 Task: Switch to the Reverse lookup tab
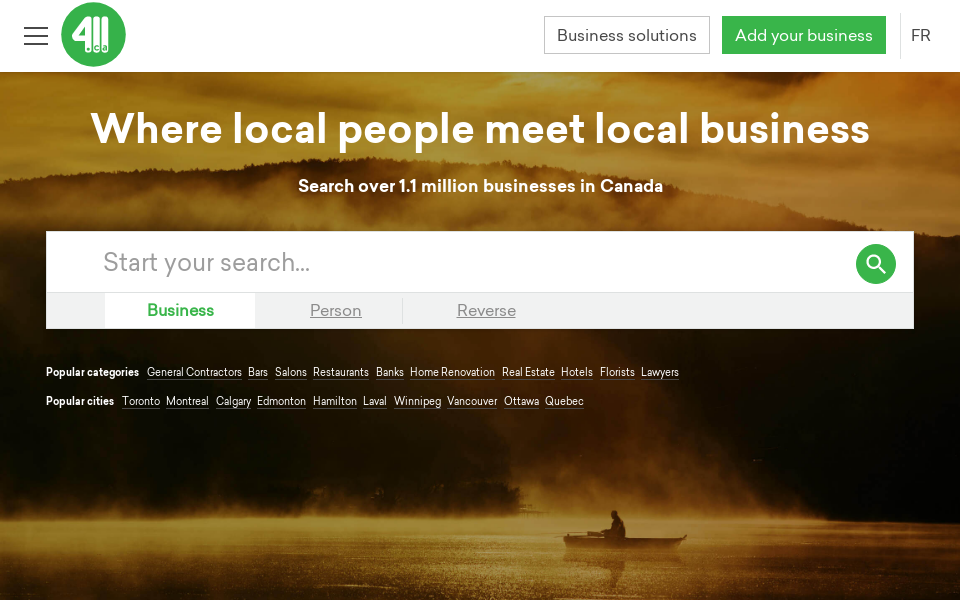(486, 311)
